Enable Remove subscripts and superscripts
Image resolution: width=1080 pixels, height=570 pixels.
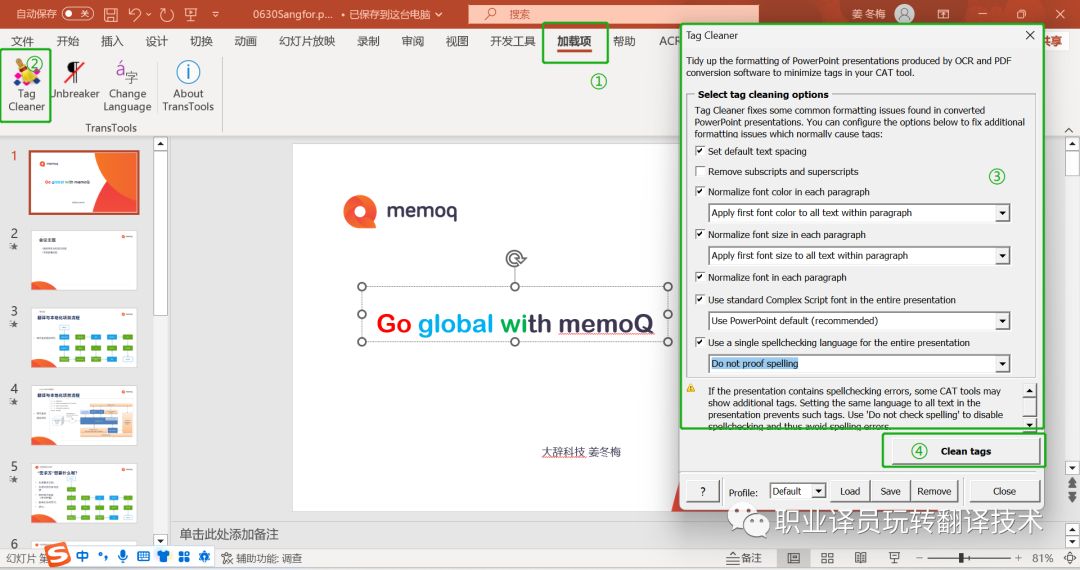pos(700,171)
